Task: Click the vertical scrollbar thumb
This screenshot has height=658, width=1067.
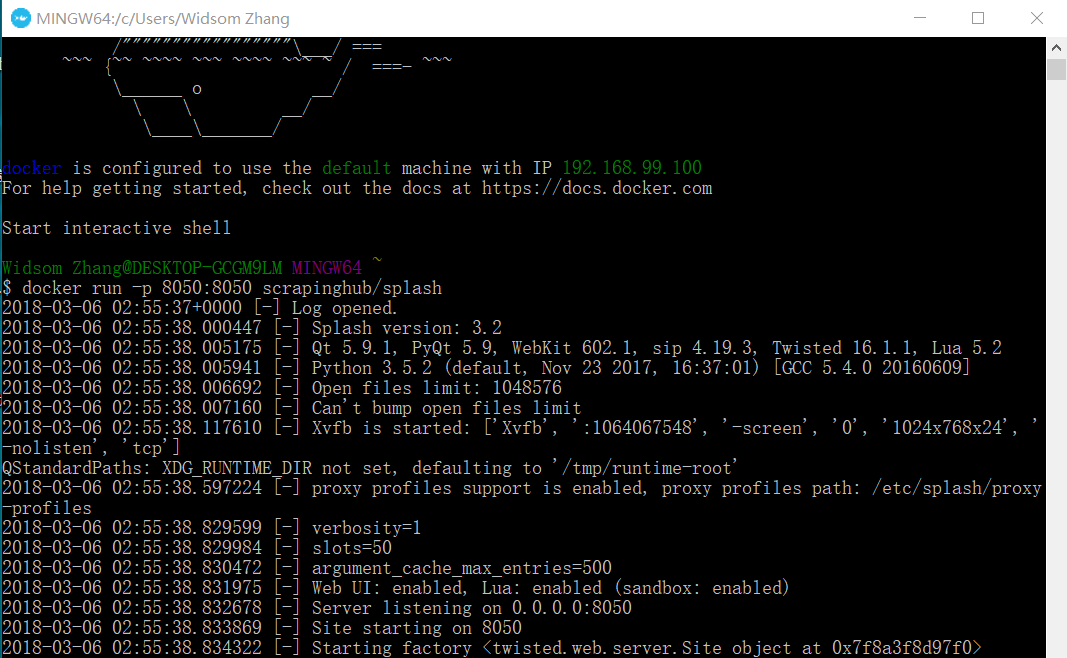Action: (x=1056, y=69)
